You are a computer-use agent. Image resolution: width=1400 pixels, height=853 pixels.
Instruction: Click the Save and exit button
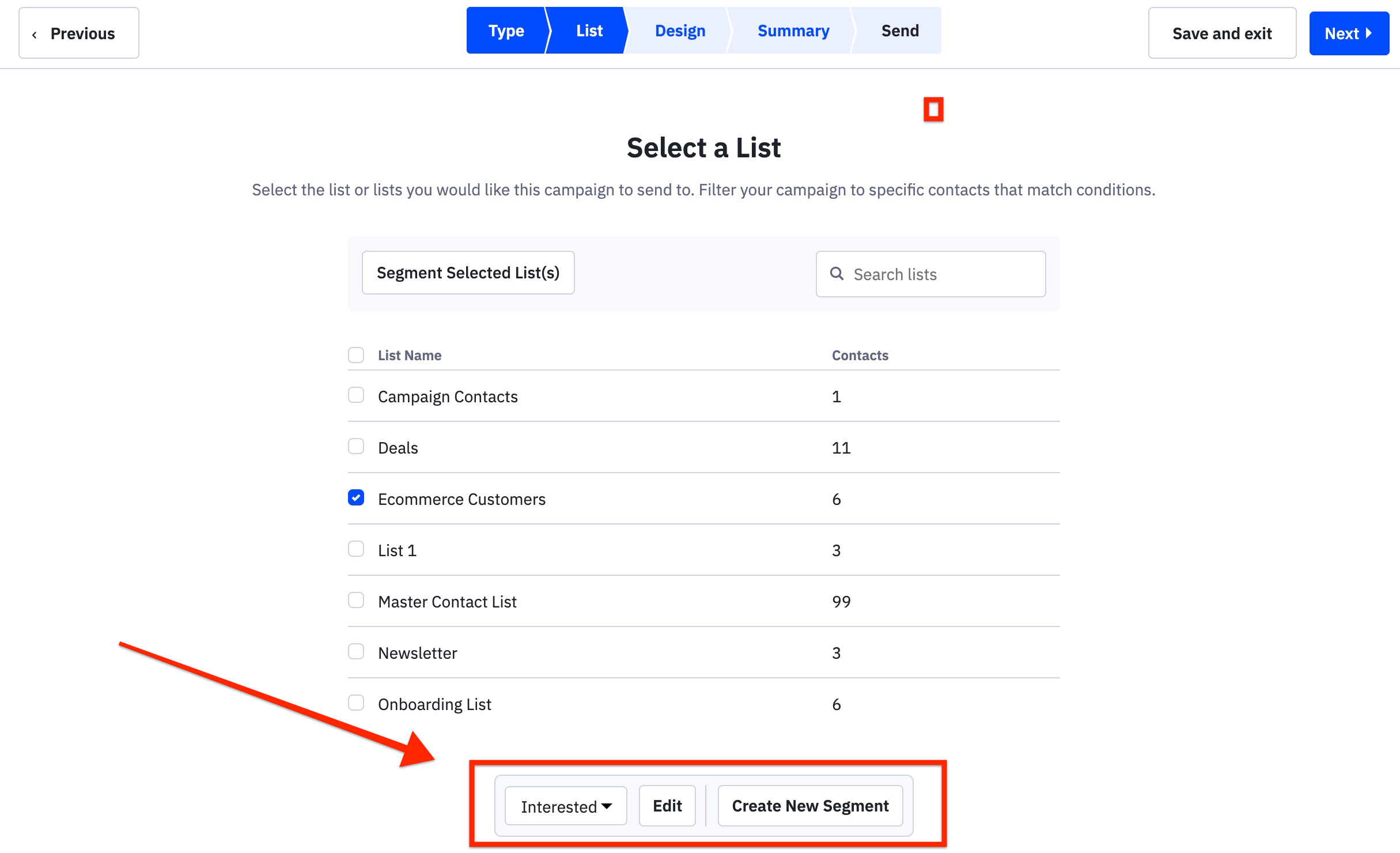pos(1221,33)
